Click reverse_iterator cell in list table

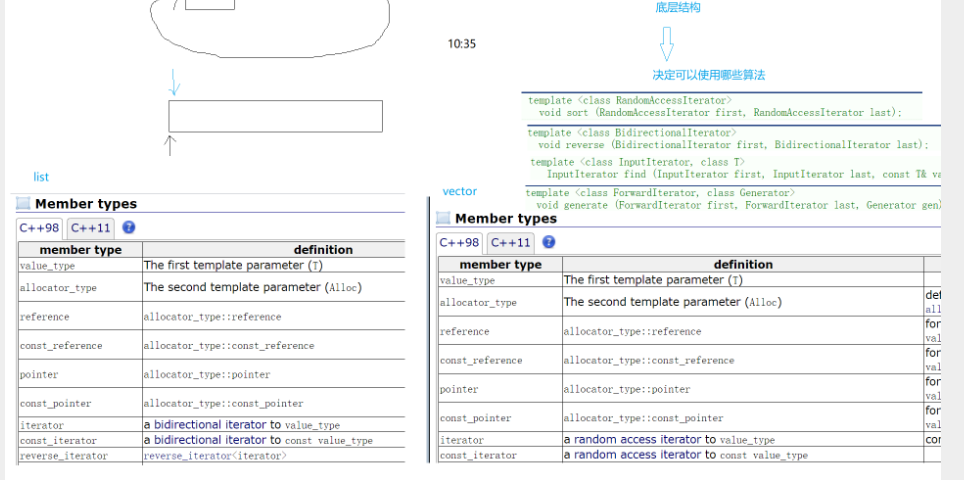81,455
